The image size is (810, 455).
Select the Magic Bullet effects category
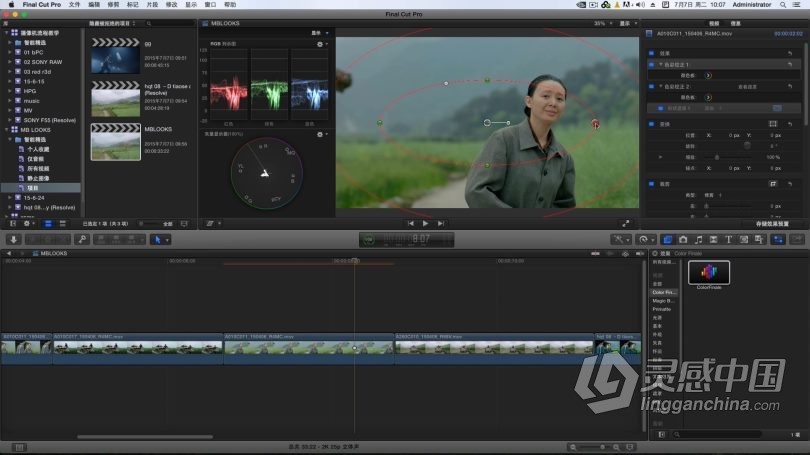[x=663, y=301]
